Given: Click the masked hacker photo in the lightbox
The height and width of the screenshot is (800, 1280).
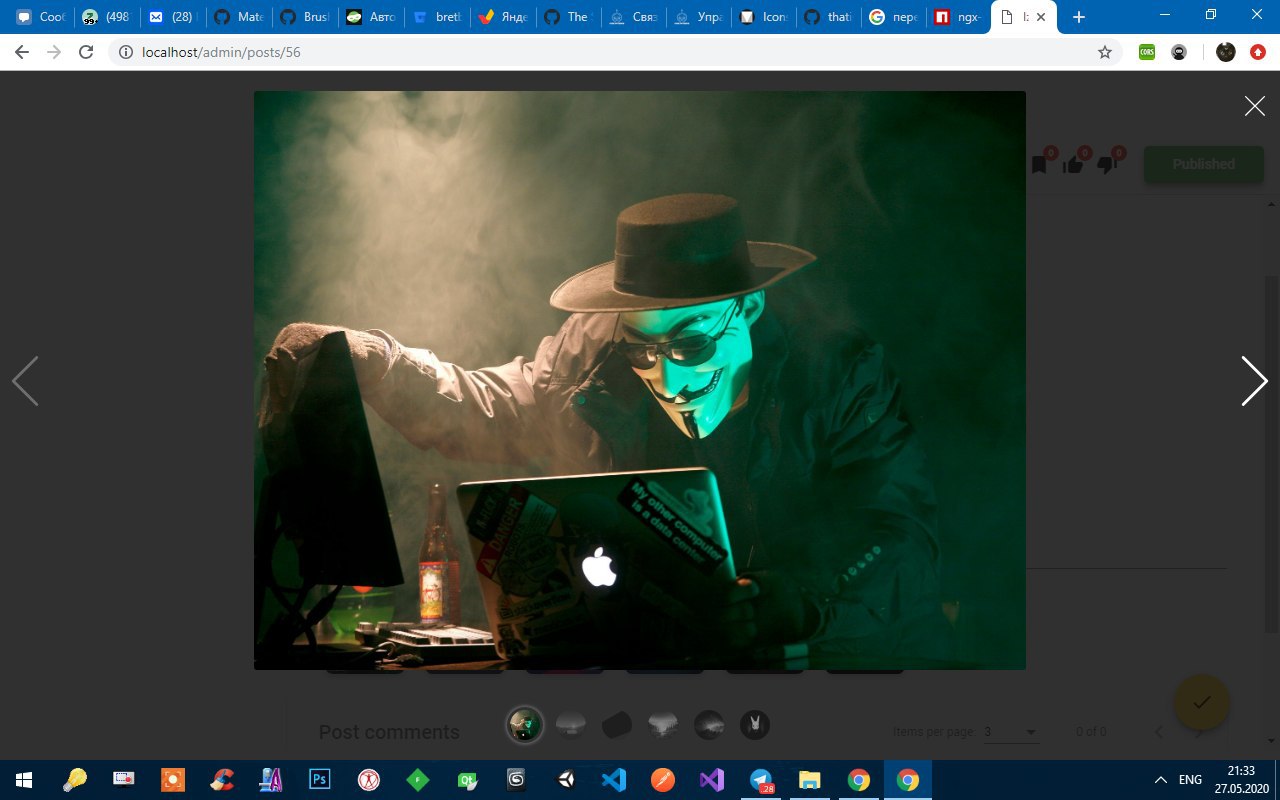Looking at the screenshot, I should (x=640, y=380).
